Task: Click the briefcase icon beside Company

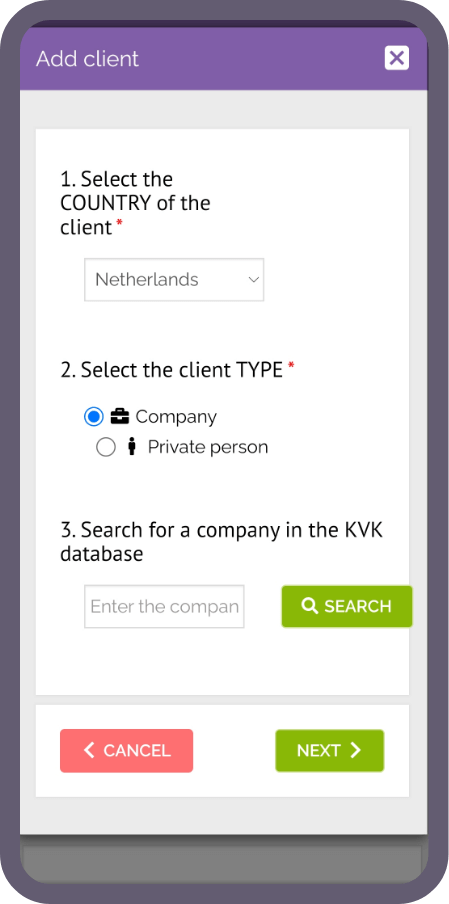Action: (119, 416)
